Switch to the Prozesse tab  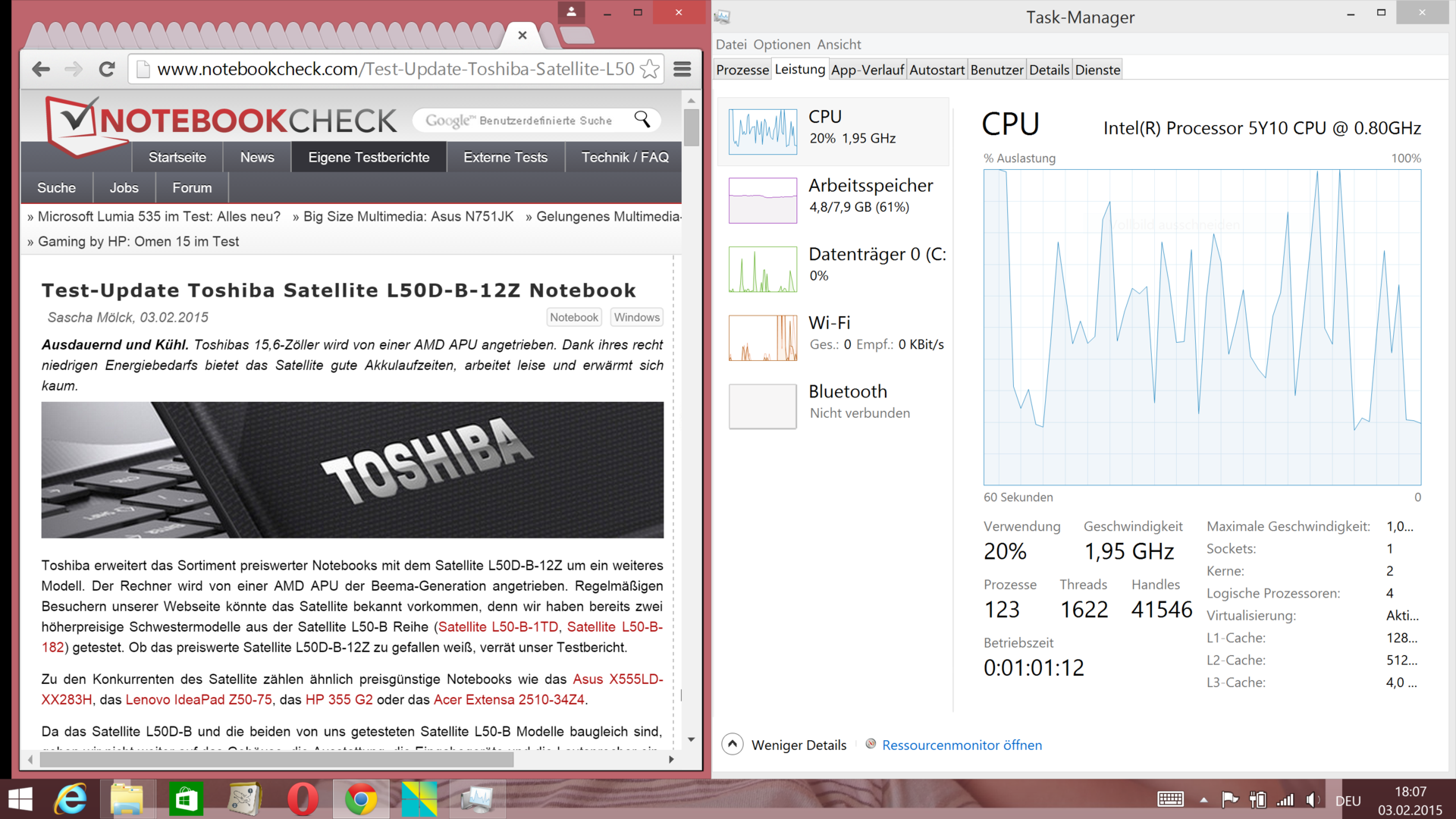coord(742,70)
